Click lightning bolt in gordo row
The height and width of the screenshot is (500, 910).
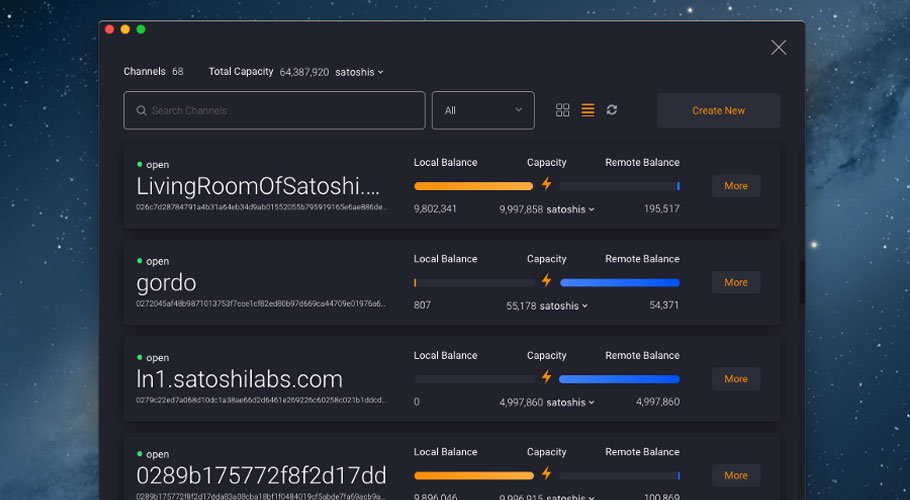[546, 280]
